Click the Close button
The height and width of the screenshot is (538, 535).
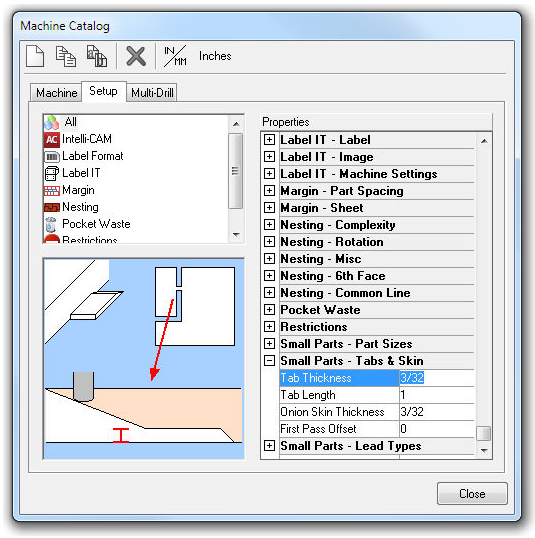pos(472,493)
